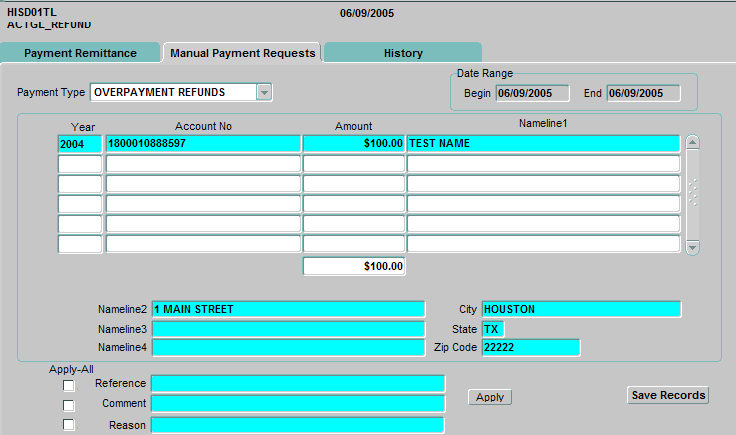Expand the Payment Type dropdown
Screen dimensions: 736x435
[264, 93]
